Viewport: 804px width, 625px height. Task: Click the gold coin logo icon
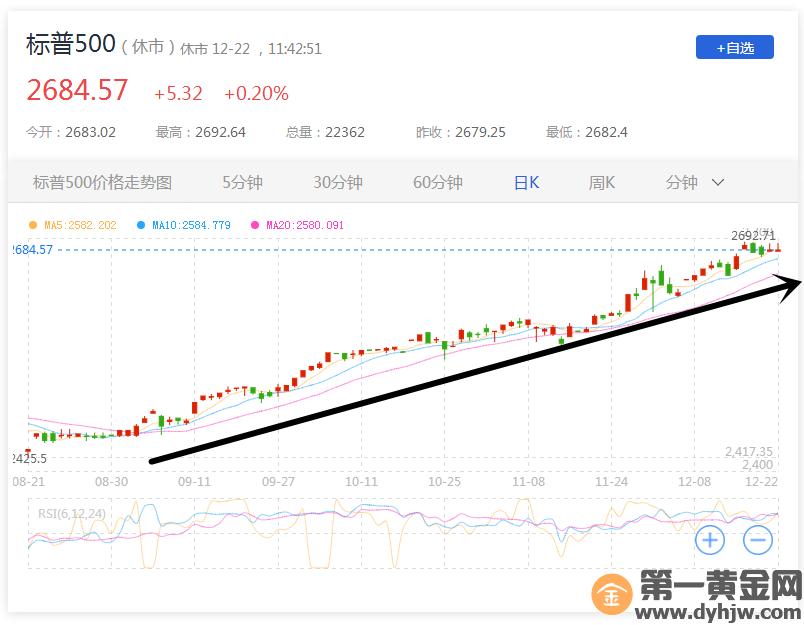(611, 596)
